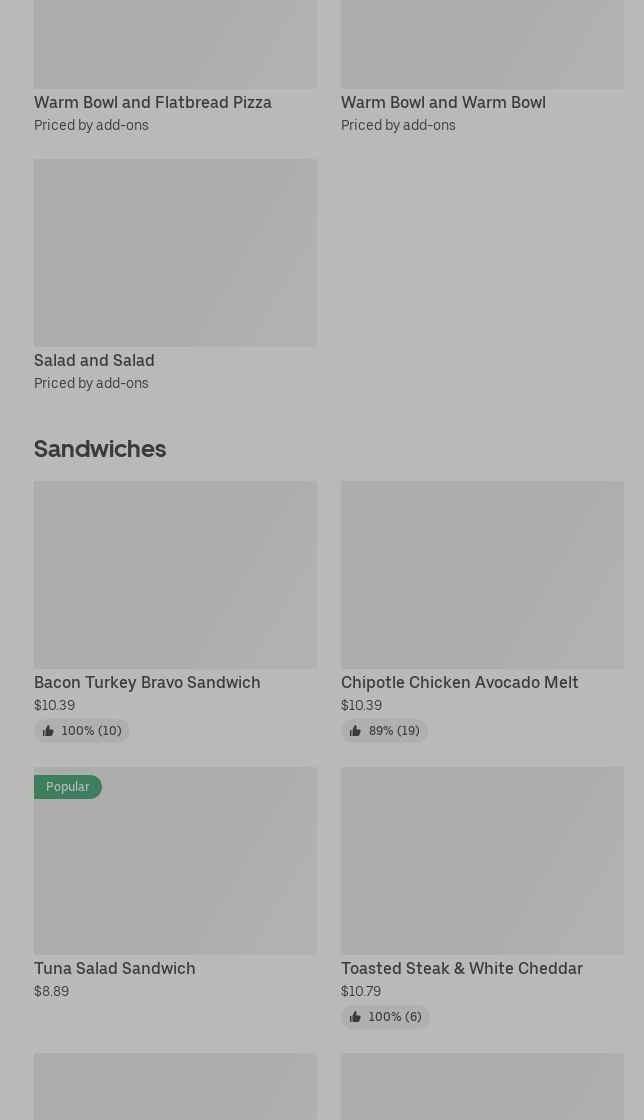
Task: Click the Sandwiches section heading
Action: pyautogui.click(x=100, y=448)
